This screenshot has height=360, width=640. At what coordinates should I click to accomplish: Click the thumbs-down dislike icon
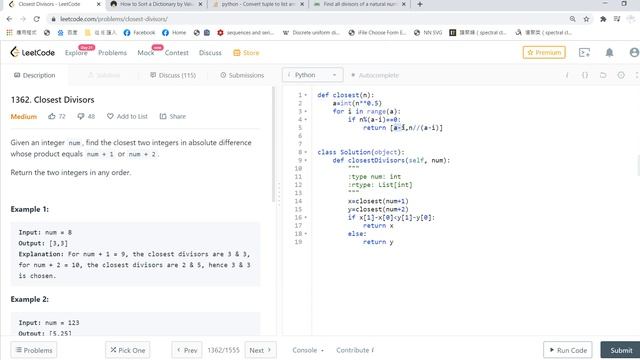81,116
